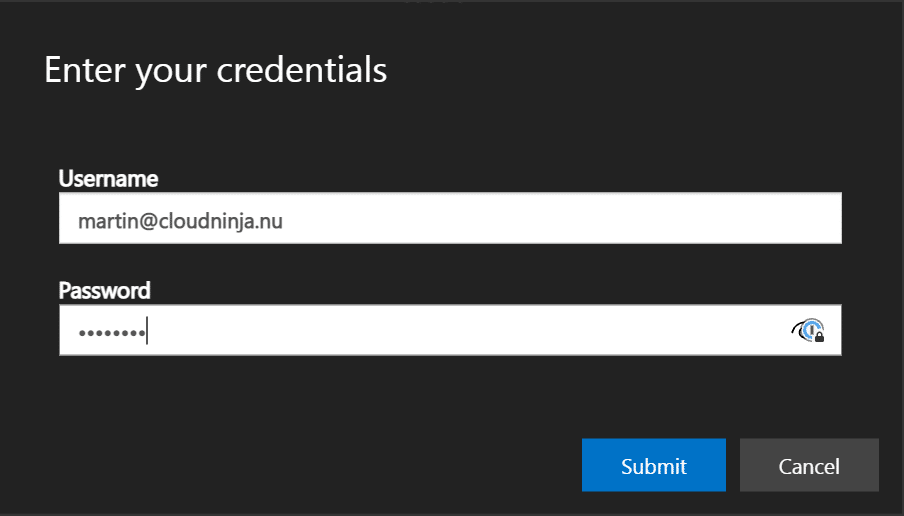Focus the Password input field
904x516 pixels.
click(x=450, y=330)
